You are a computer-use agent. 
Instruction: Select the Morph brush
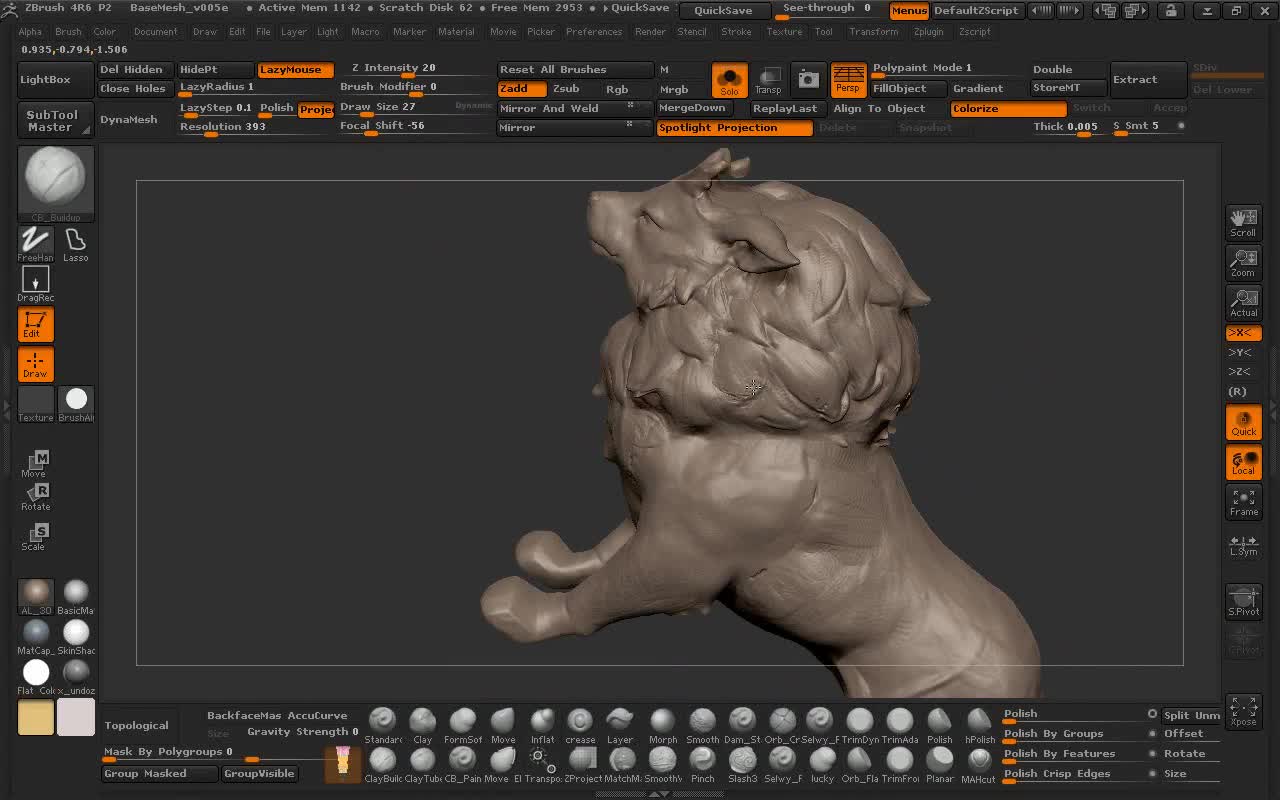click(663, 726)
